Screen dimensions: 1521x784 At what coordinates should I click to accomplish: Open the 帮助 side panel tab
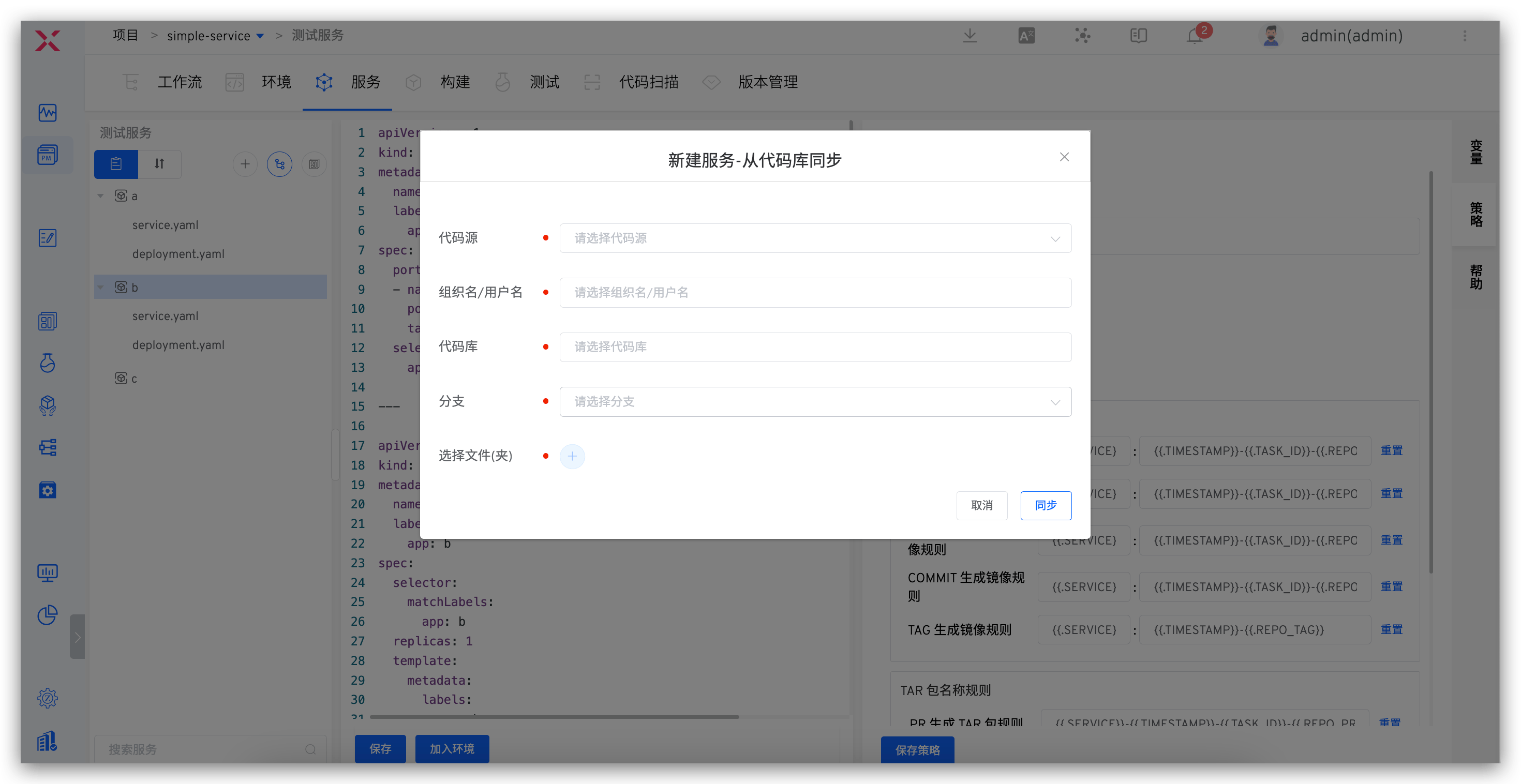pyautogui.click(x=1475, y=277)
